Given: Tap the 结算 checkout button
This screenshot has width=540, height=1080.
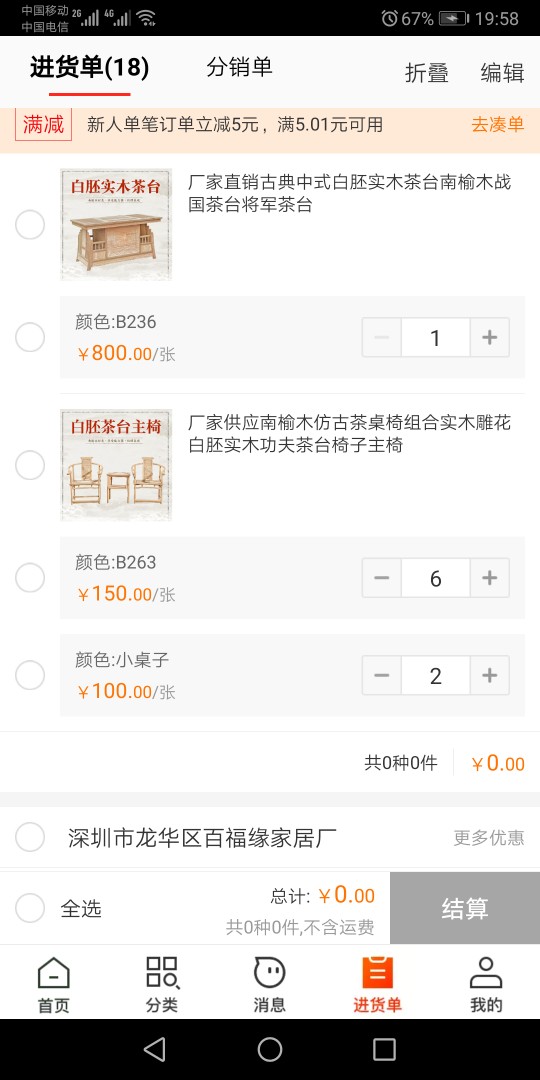Looking at the screenshot, I should (465, 908).
